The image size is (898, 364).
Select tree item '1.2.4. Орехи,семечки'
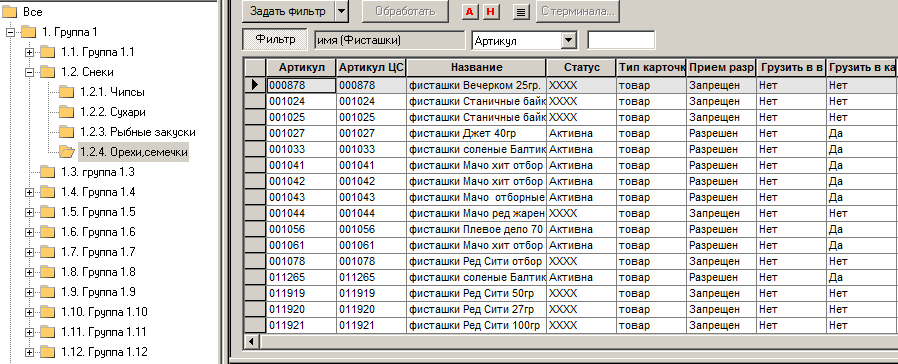134,152
